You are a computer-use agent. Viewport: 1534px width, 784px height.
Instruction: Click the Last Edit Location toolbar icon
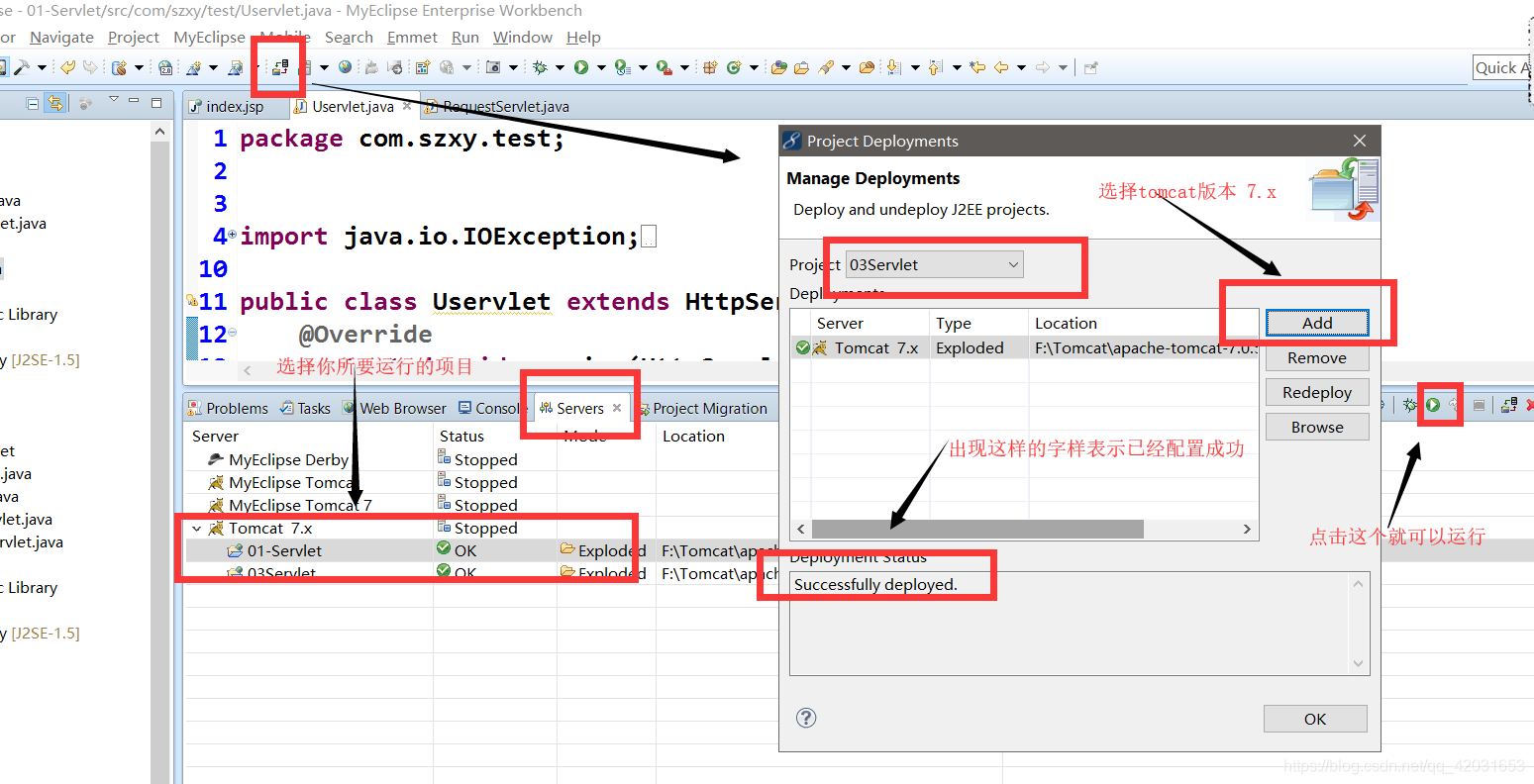click(x=977, y=67)
